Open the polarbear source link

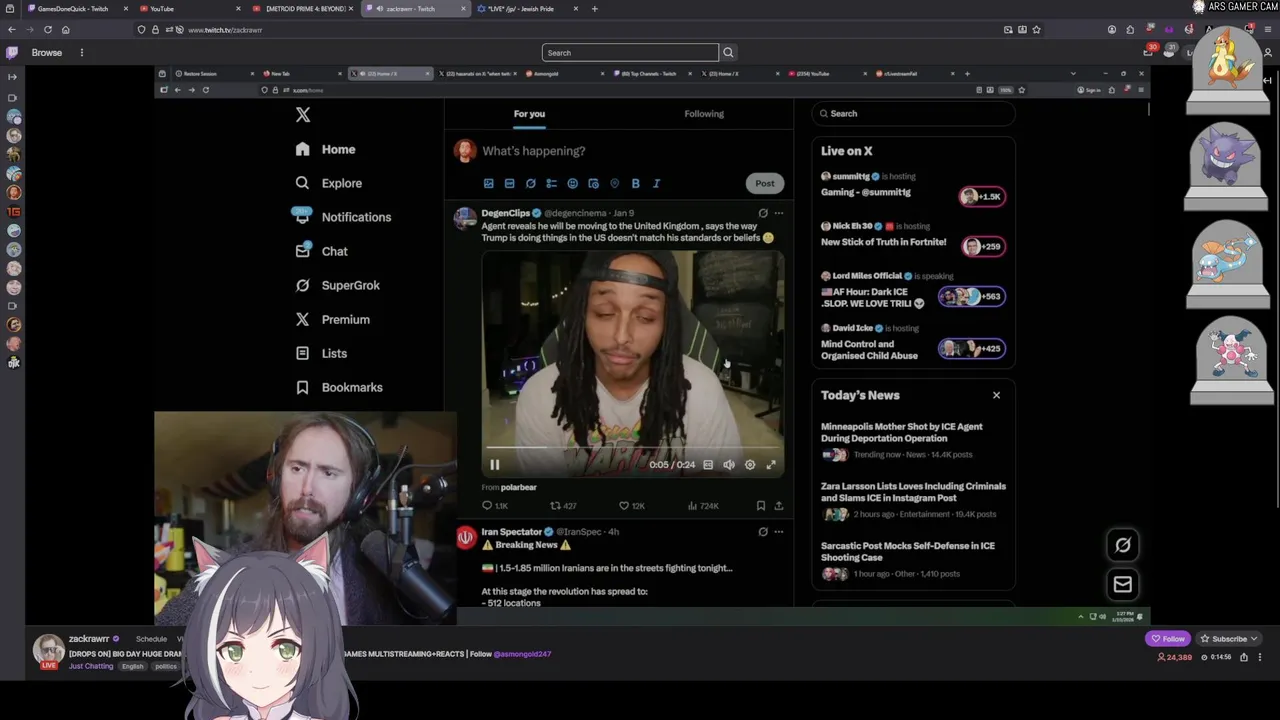[519, 487]
